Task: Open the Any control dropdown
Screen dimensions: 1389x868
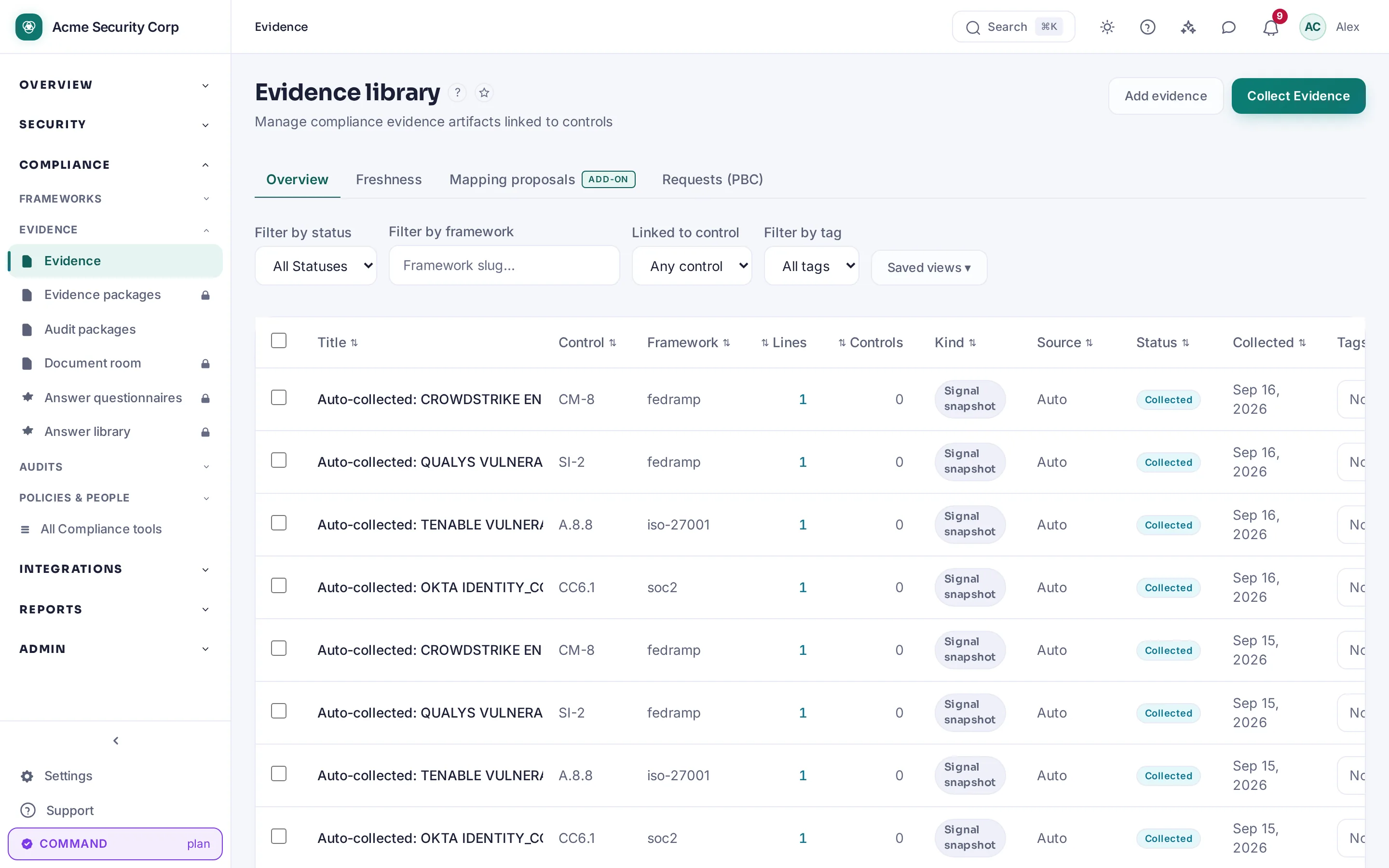Action: click(x=692, y=266)
